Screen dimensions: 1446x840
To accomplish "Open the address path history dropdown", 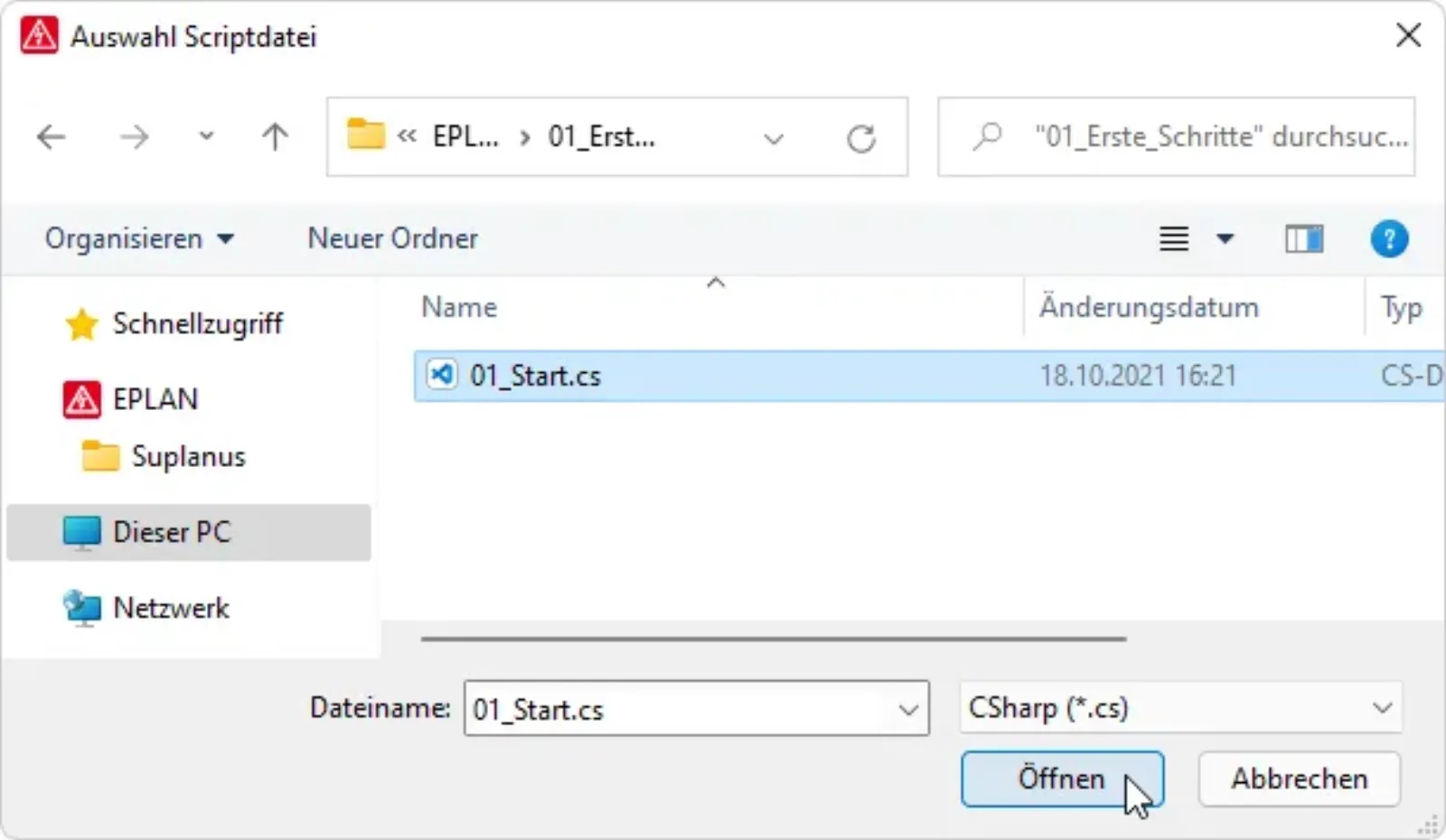I will [774, 138].
